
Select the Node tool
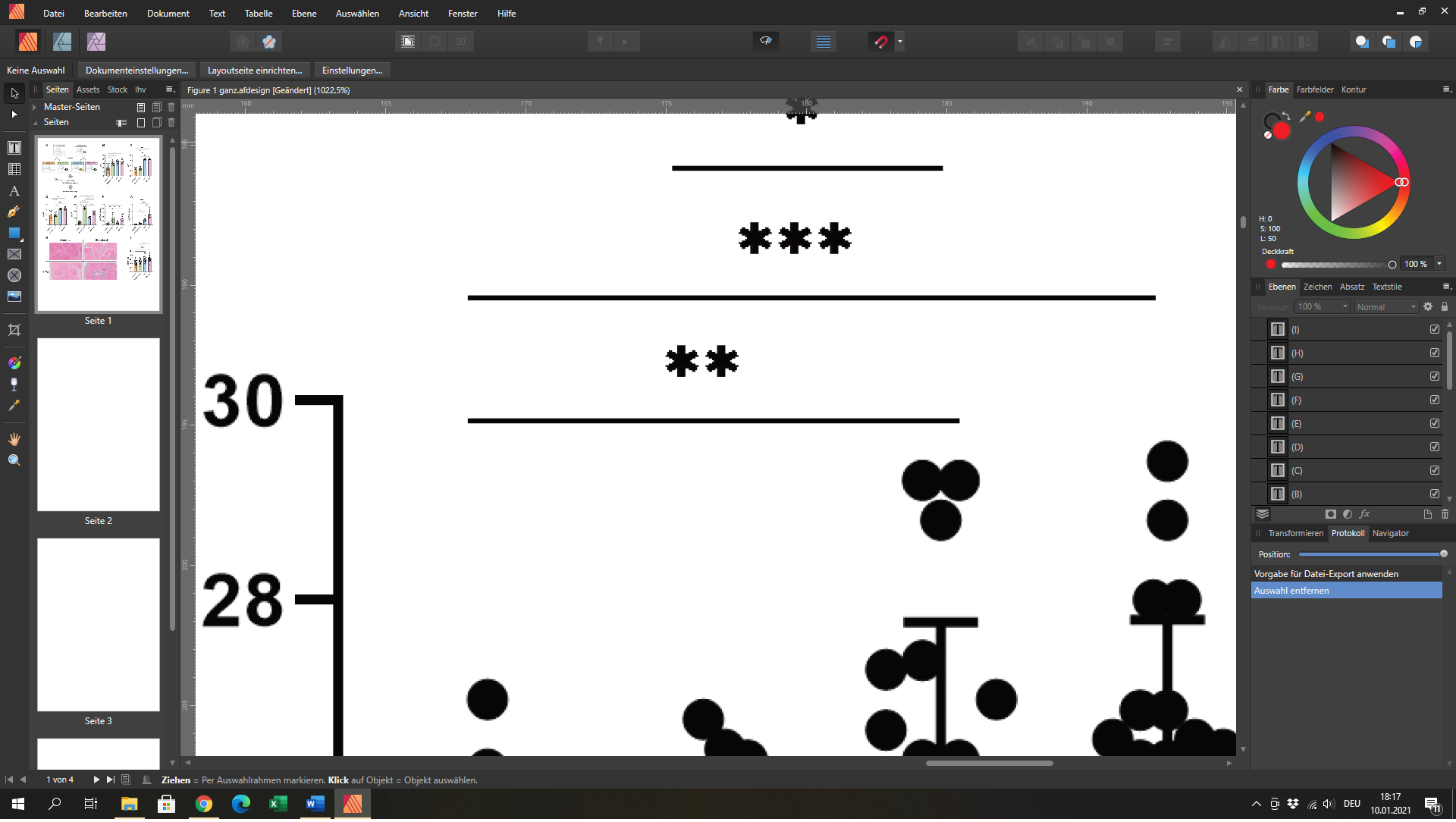point(14,115)
